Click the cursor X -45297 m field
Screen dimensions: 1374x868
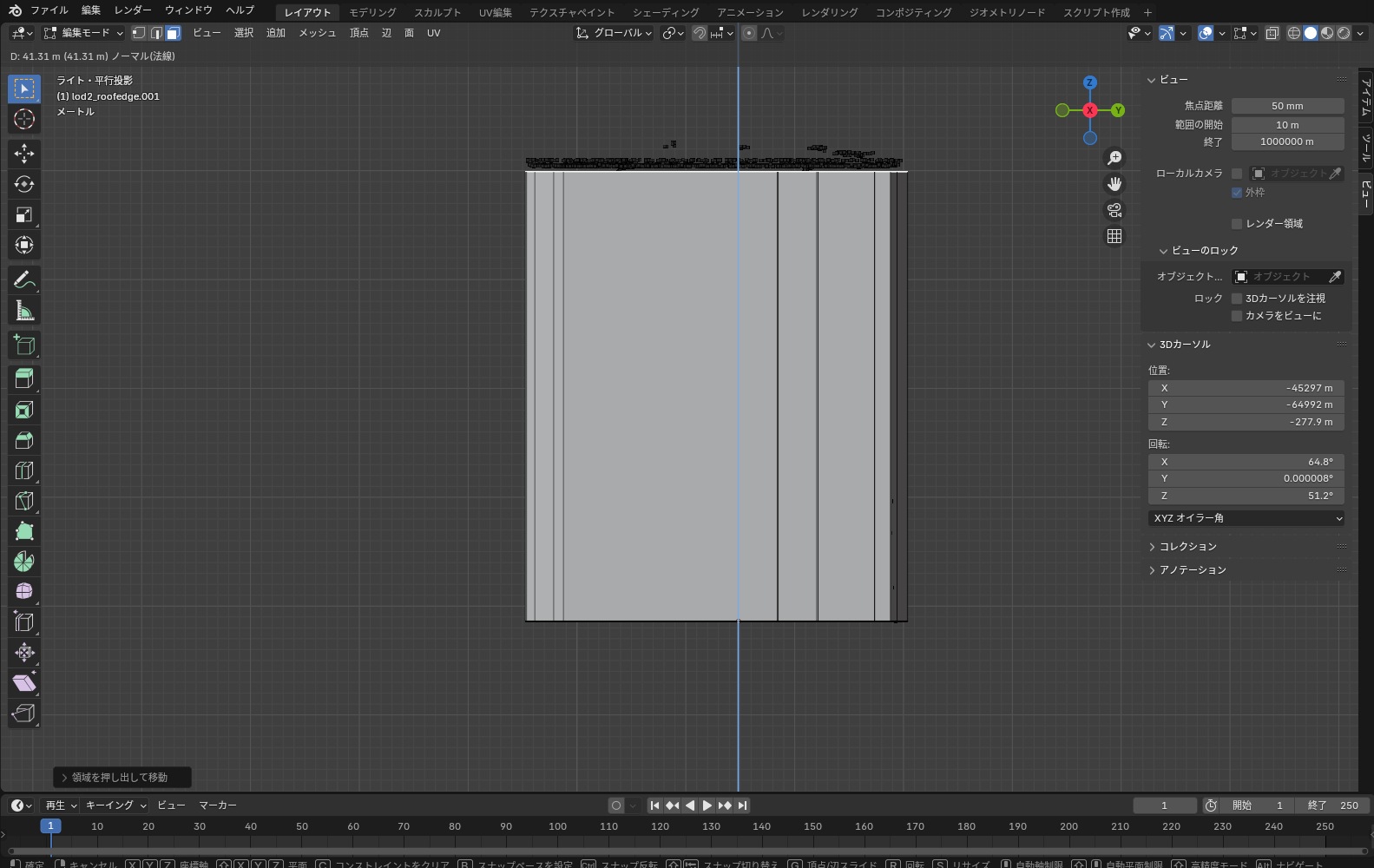click(1246, 388)
